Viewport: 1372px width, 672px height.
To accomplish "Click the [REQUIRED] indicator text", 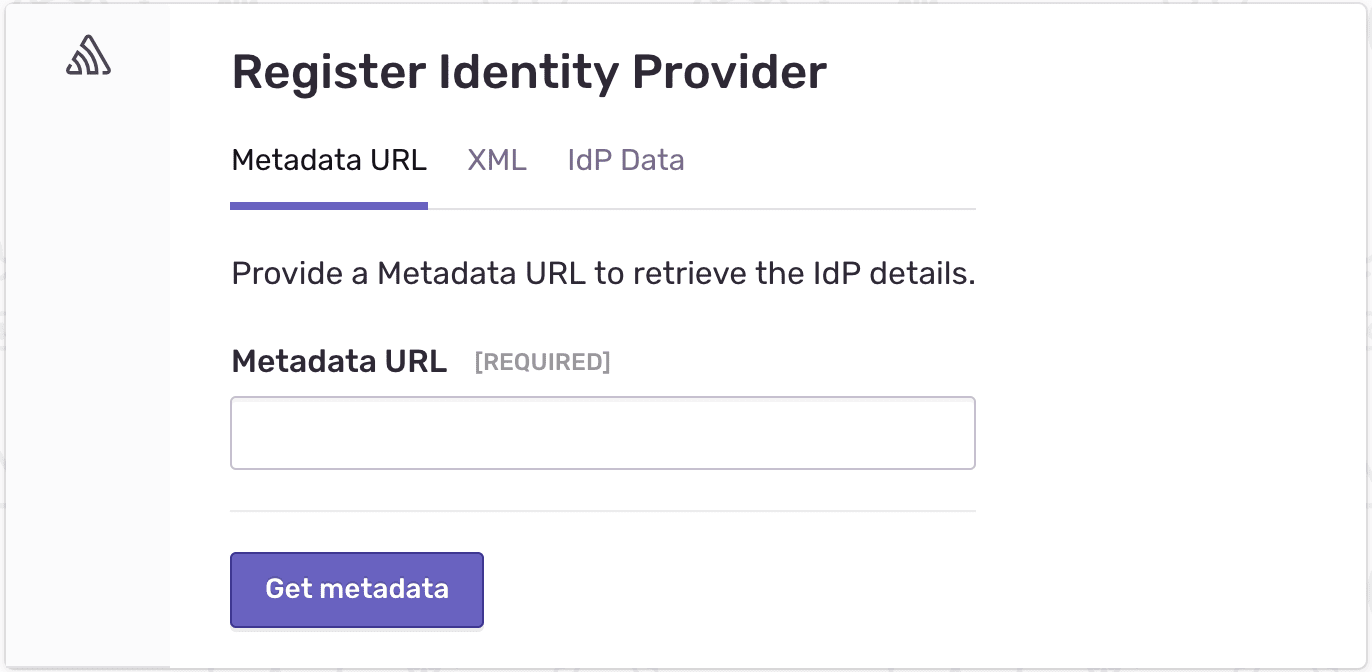I will (x=542, y=362).
